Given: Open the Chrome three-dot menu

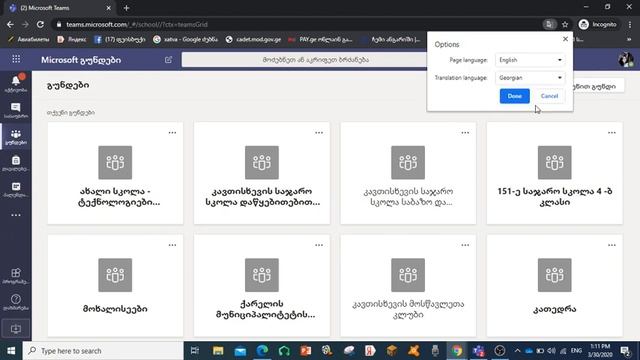Looking at the screenshot, I should click(x=629, y=24).
